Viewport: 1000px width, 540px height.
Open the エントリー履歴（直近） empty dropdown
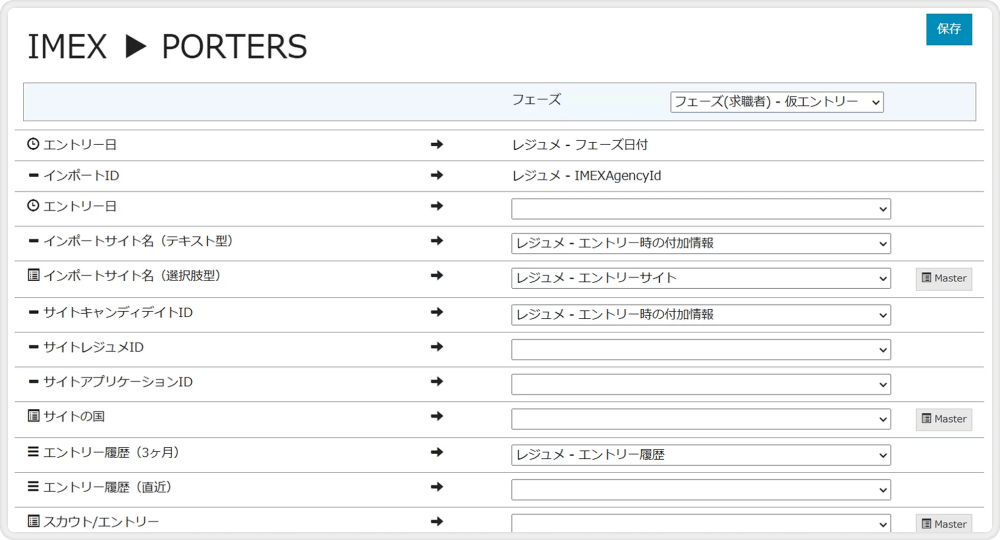point(700,490)
